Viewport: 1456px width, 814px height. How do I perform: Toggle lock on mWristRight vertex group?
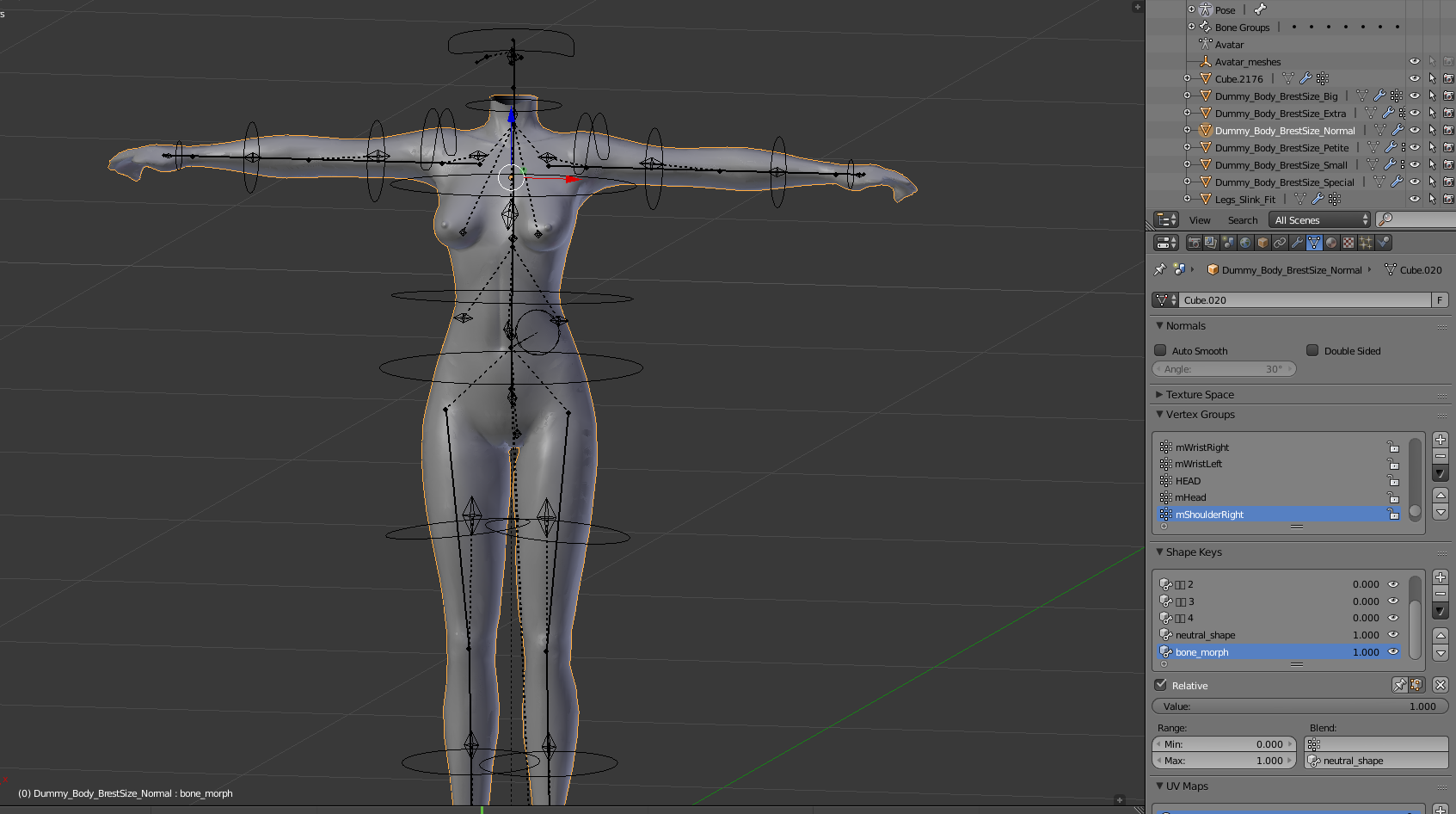click(1392, 447)
